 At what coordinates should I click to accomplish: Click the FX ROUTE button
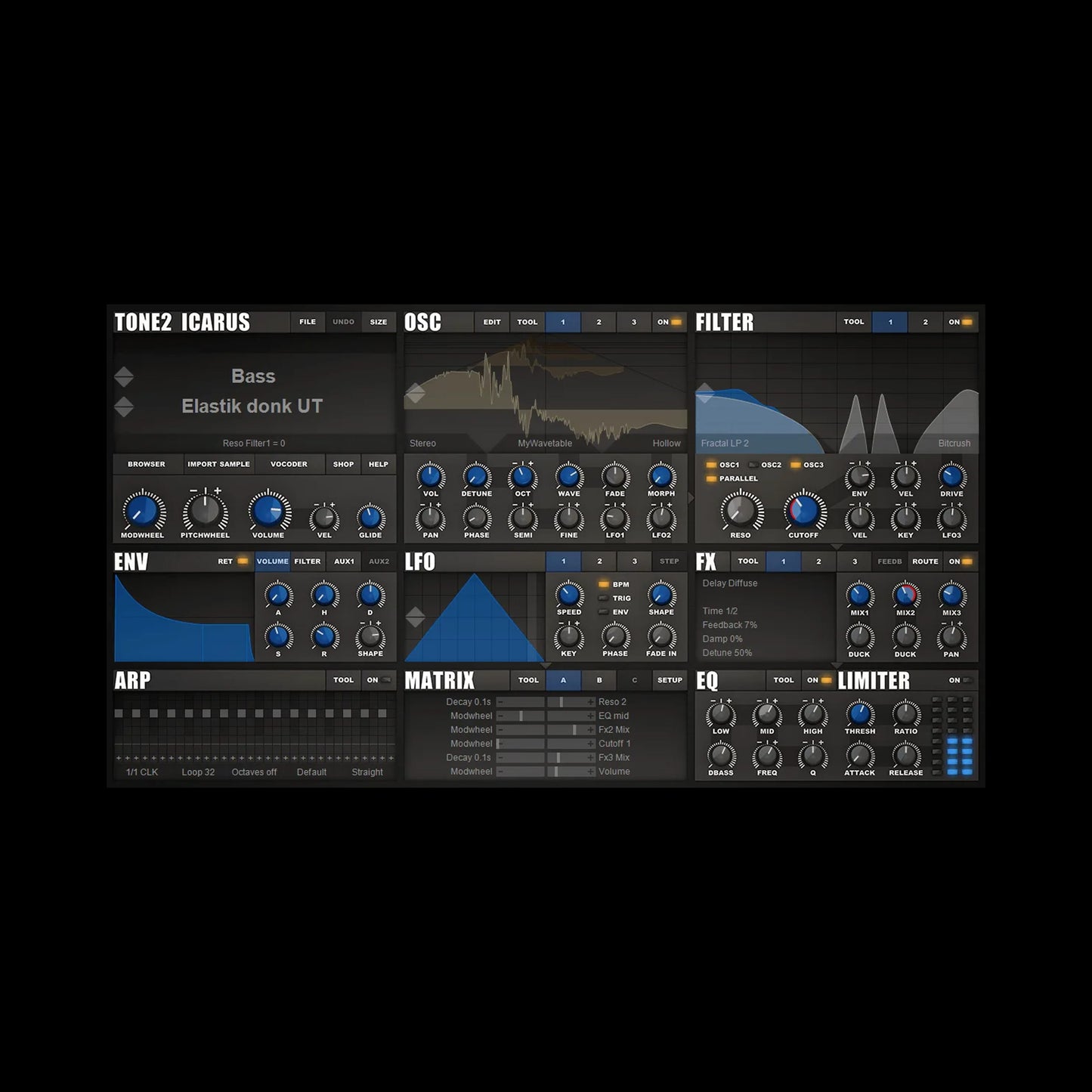pyautogui.click(x=925, y=561)
